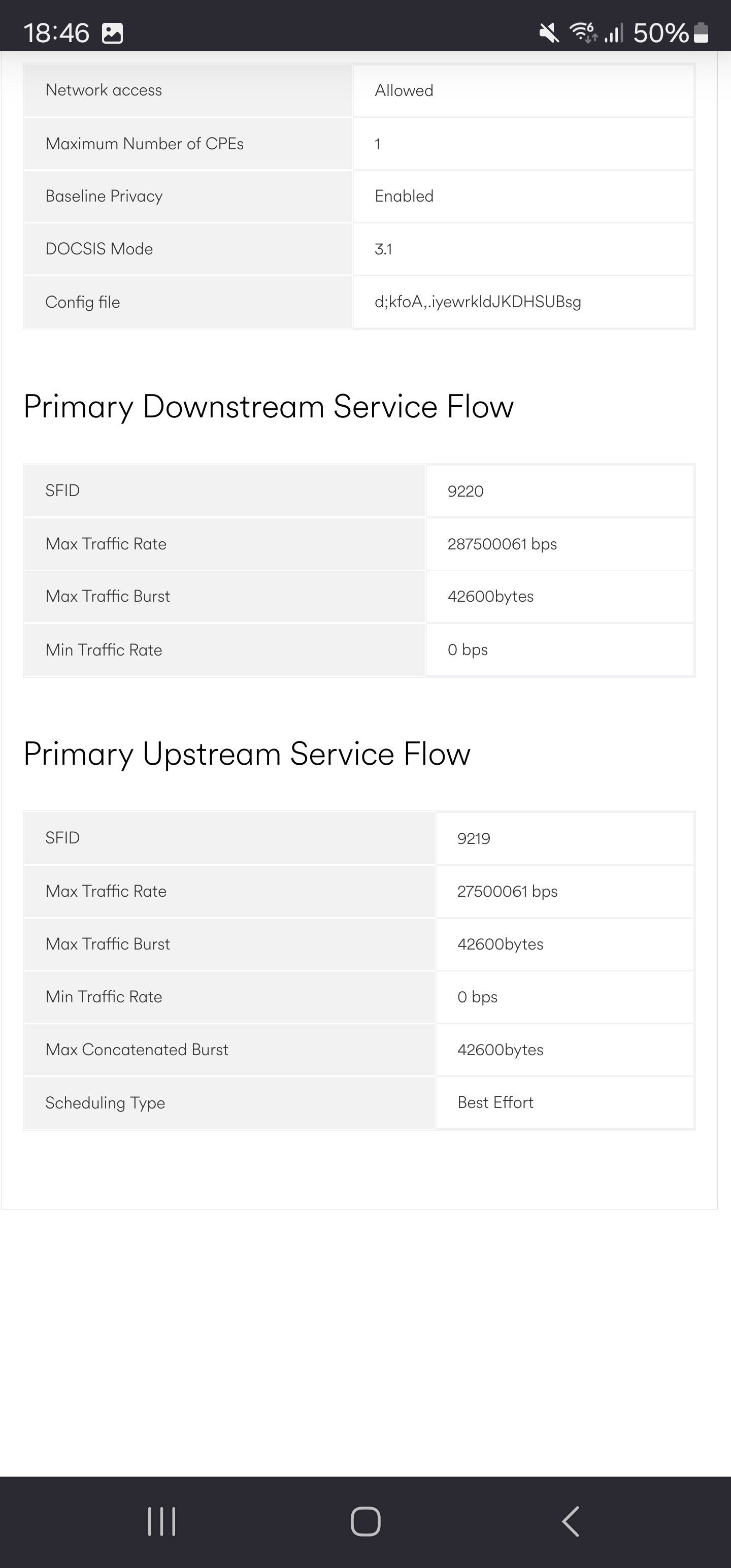This screenshot has height=1568, width=731.
Task: Tap the Wi-Fi status icon
Action: [583, 32]
